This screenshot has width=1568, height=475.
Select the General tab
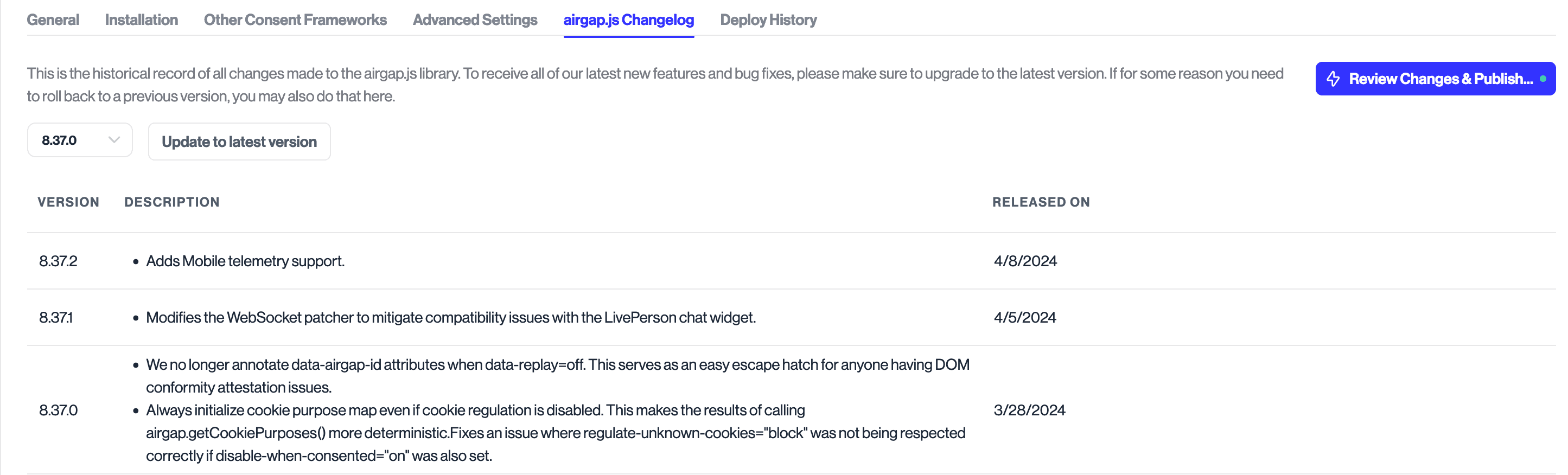(53, 20)
